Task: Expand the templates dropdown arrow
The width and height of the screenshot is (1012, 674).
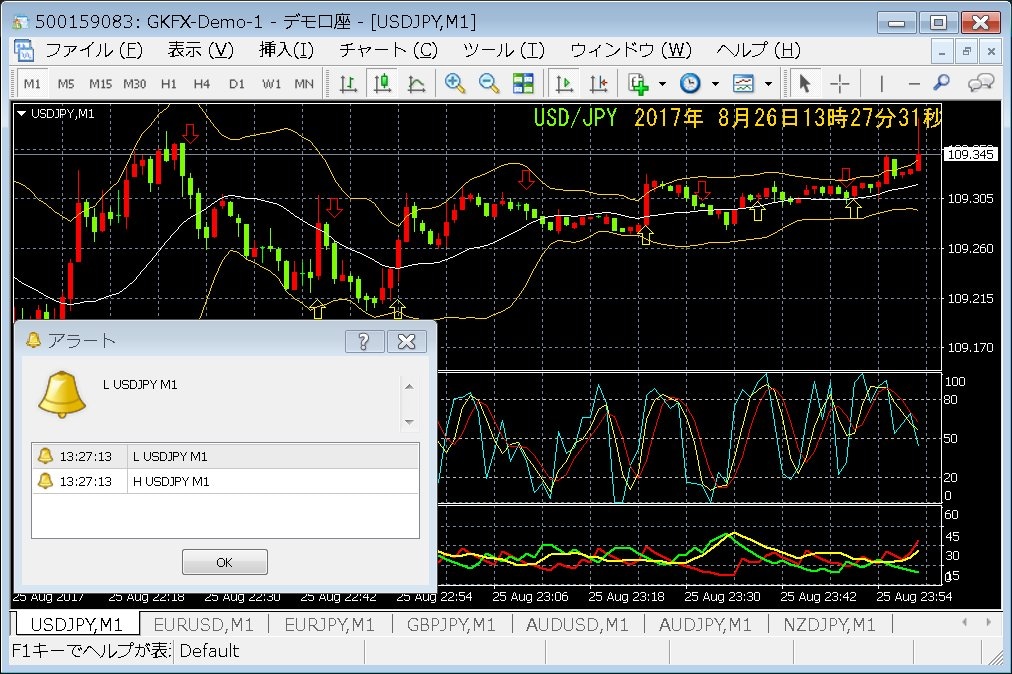Action: pos(768,84)
